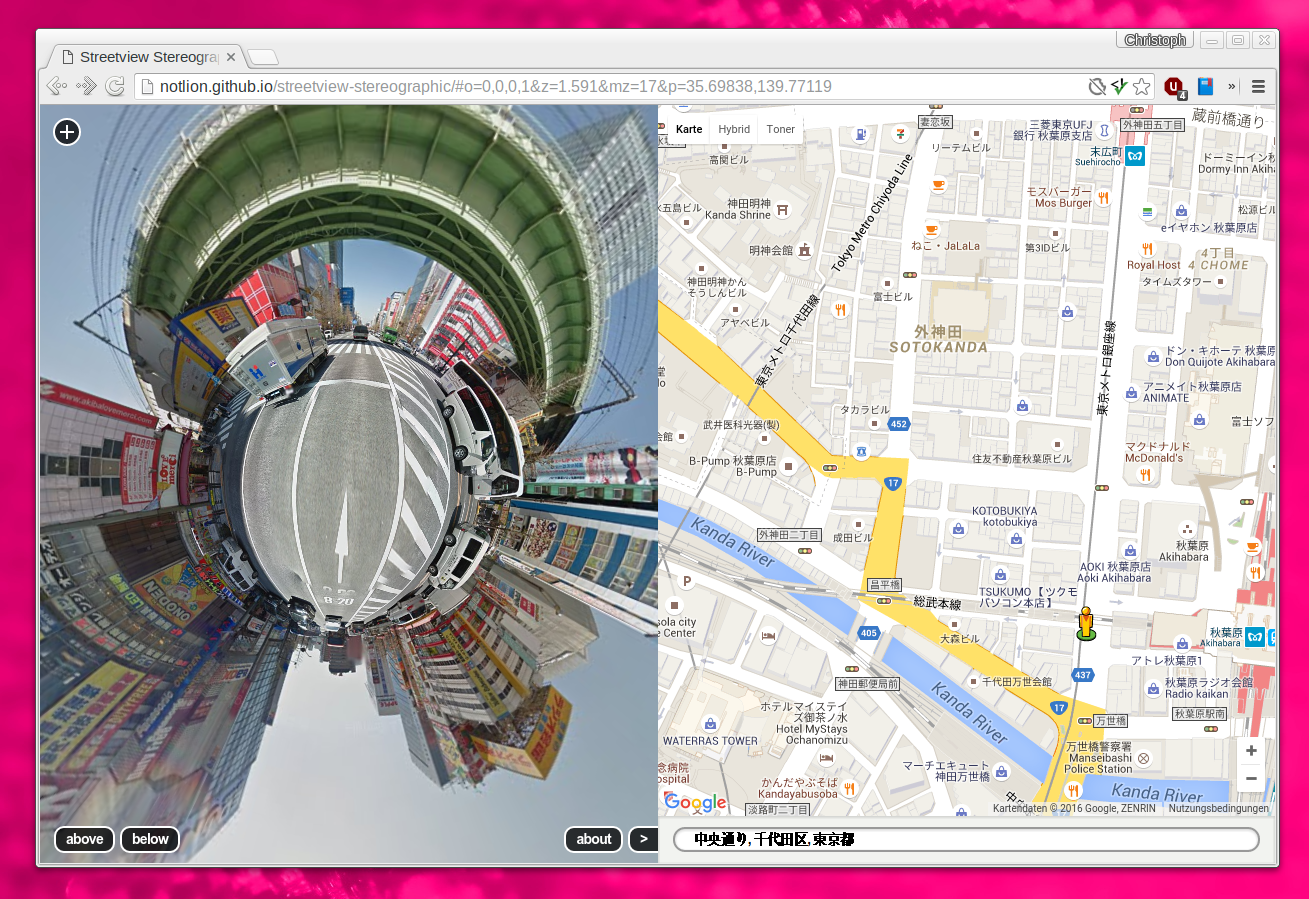This screenshot has height=899, width=1309.
Task: Click the 'above' view button
Action: point(85,839)
